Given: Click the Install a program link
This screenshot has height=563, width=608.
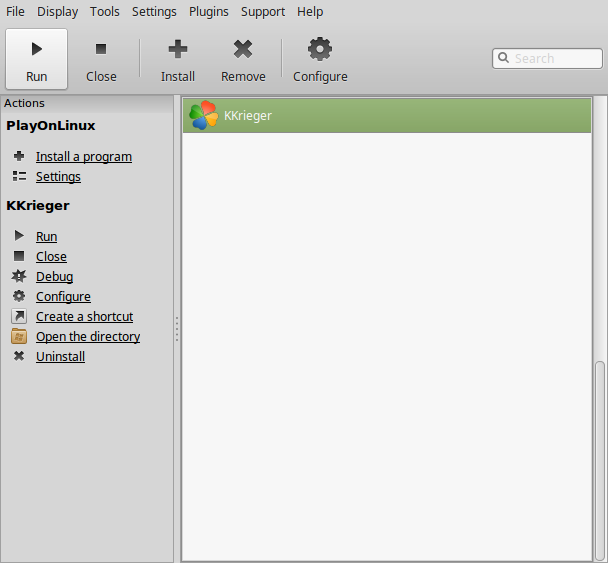Looking at the screenshot, I should (x=84, y=157).
